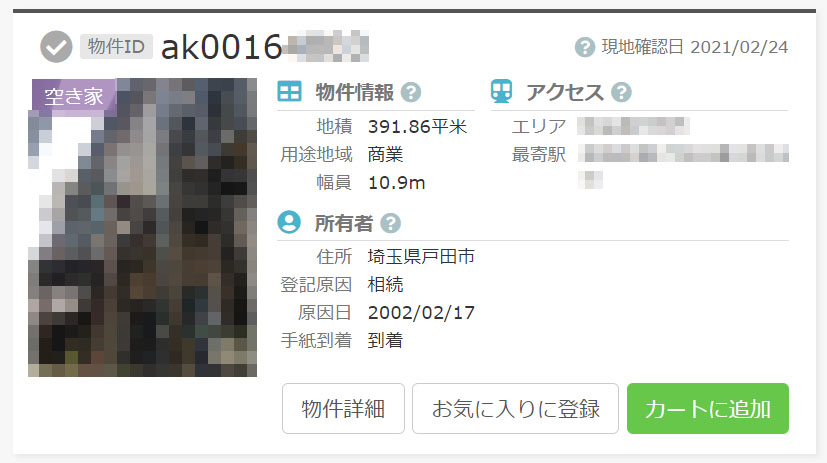Click the 所有者 section heading
Viewport: 827px width, 463px height.
pos(344,224)
